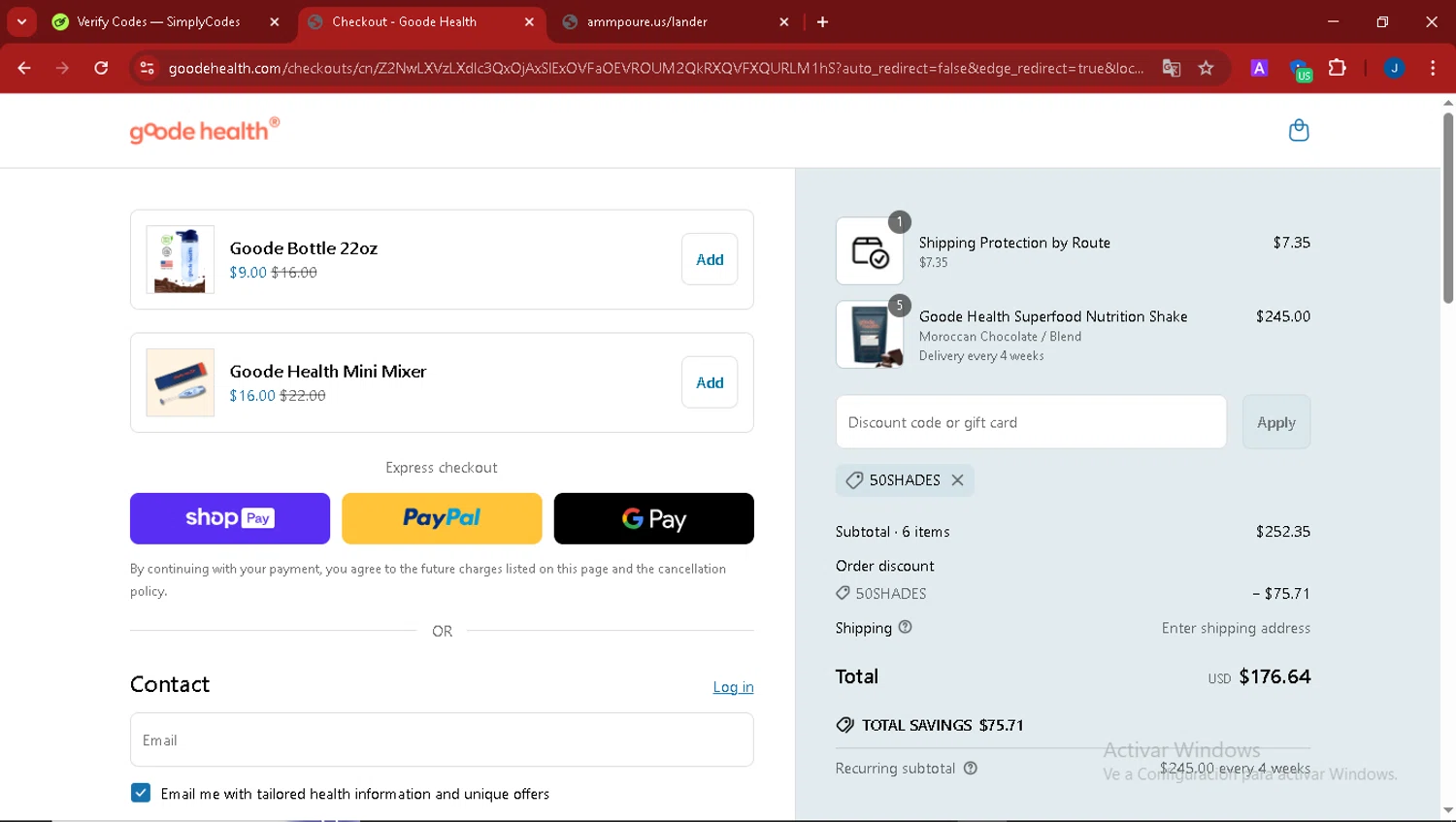Click the Log in link

[x=733, y=687]
